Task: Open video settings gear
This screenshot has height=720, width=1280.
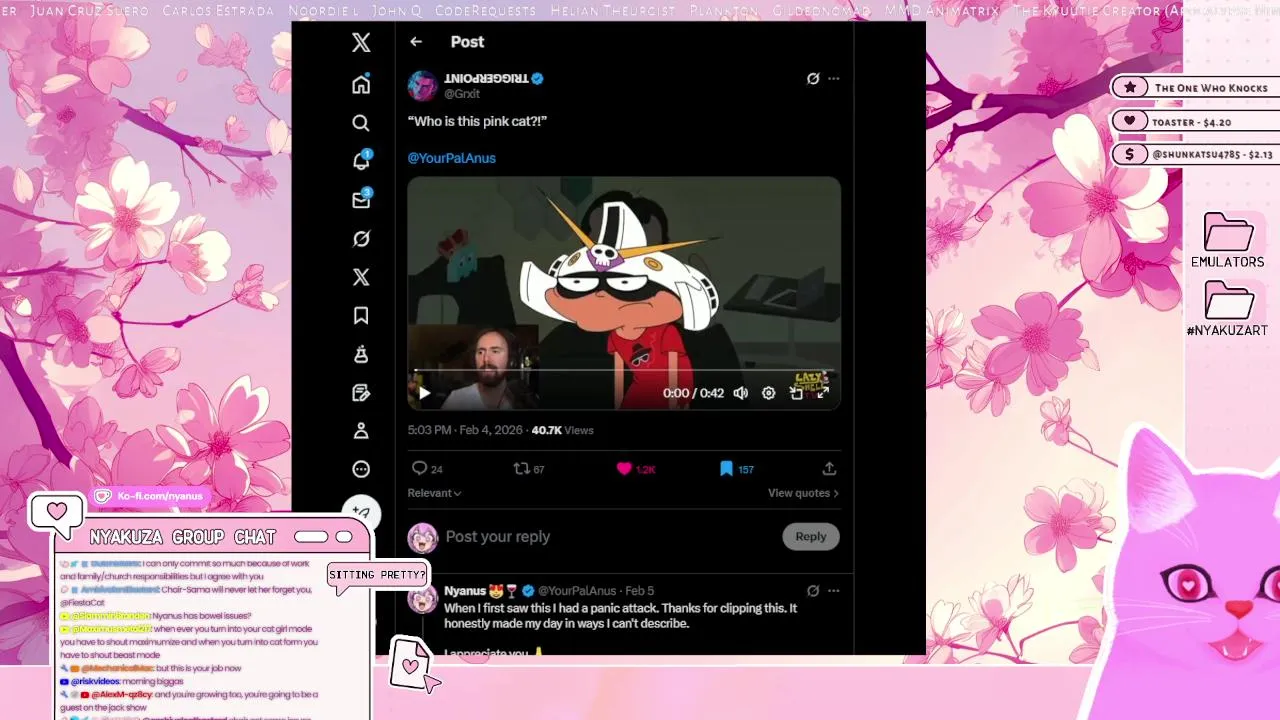Action: pyautogui.click(x=768, y=393)
